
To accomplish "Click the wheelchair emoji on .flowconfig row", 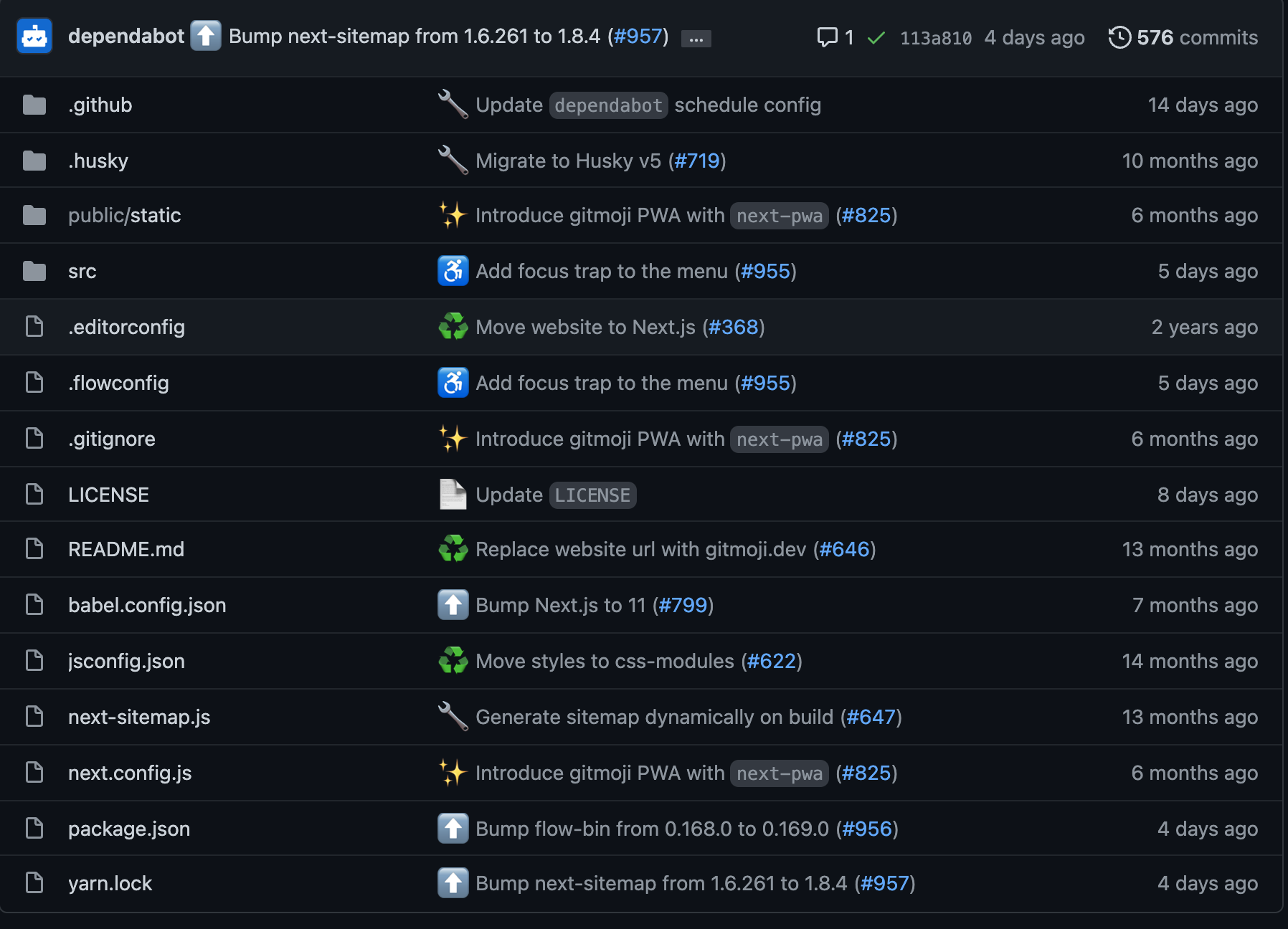I will [453, 383].
